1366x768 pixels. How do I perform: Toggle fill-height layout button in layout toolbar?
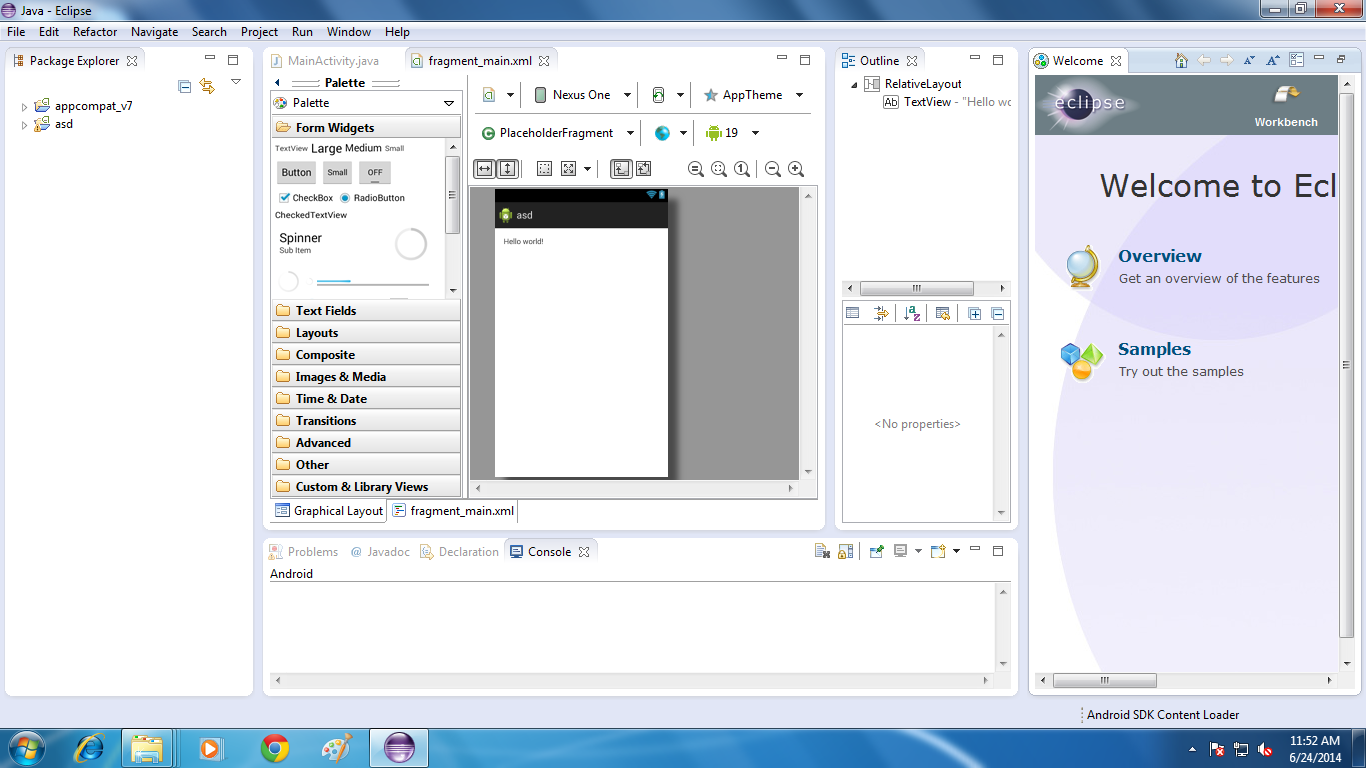tap(507, 168)
